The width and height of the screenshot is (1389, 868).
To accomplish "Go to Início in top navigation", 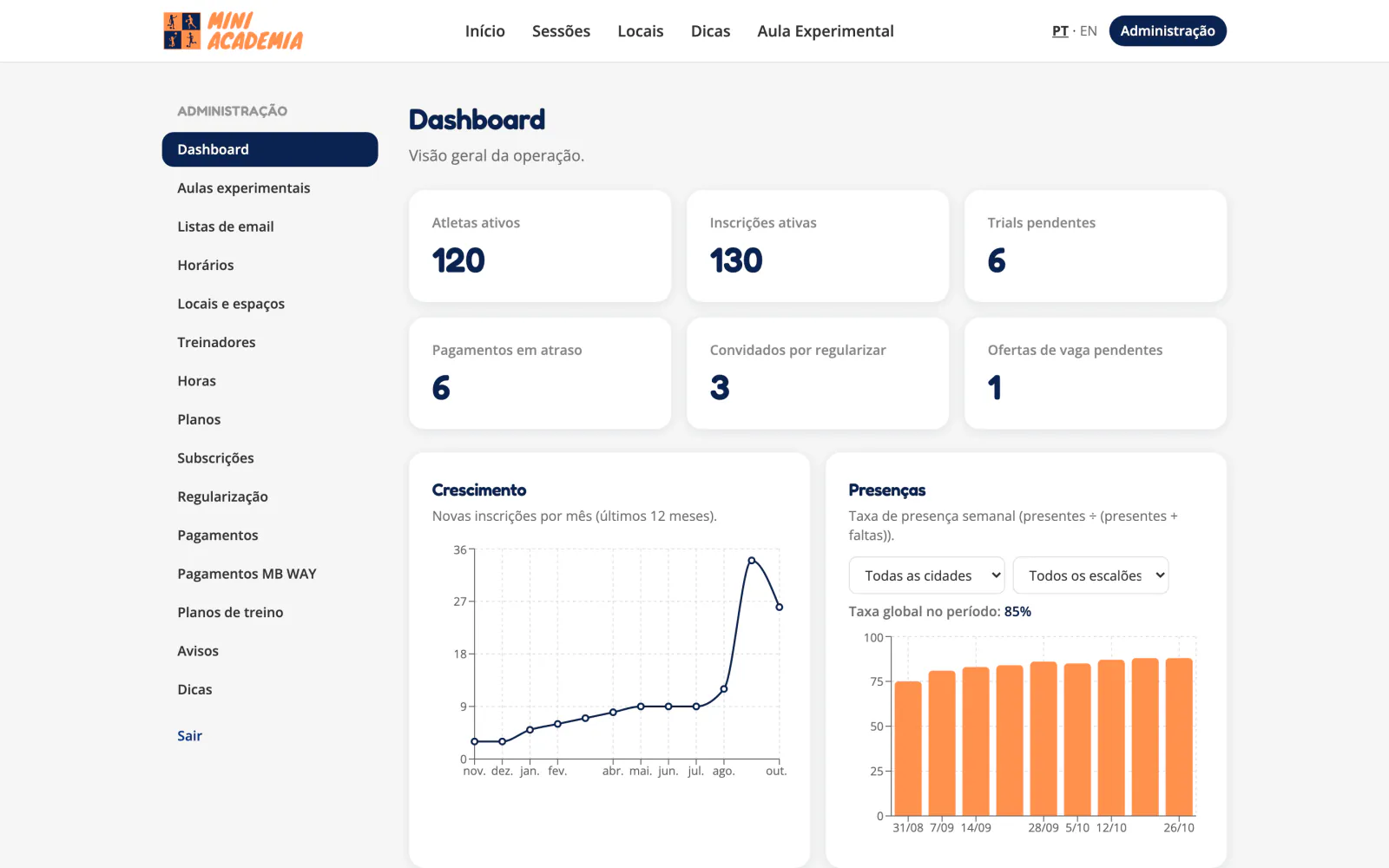I will (x=484, y=31).
